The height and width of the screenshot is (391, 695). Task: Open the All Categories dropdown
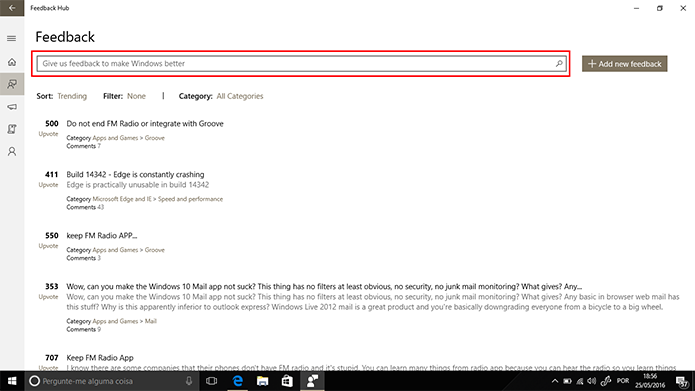point(240,96)
